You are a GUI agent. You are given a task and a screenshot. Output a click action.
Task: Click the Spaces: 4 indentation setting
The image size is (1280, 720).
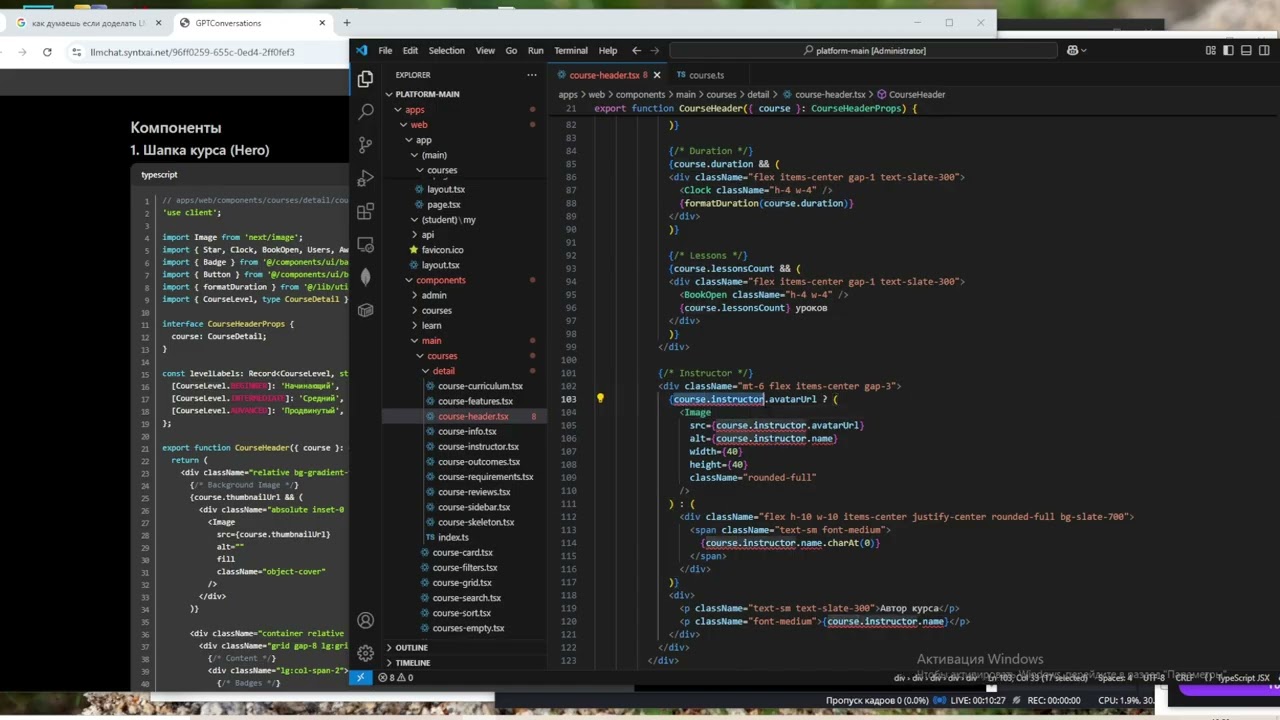[x=1114, y=677]
